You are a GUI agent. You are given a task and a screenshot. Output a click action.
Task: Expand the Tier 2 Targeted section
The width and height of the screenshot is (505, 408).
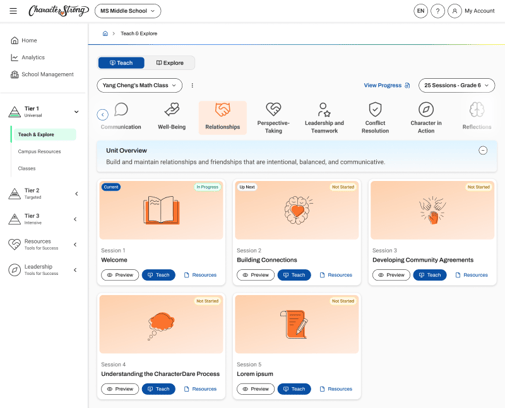[x=76, y=194]
